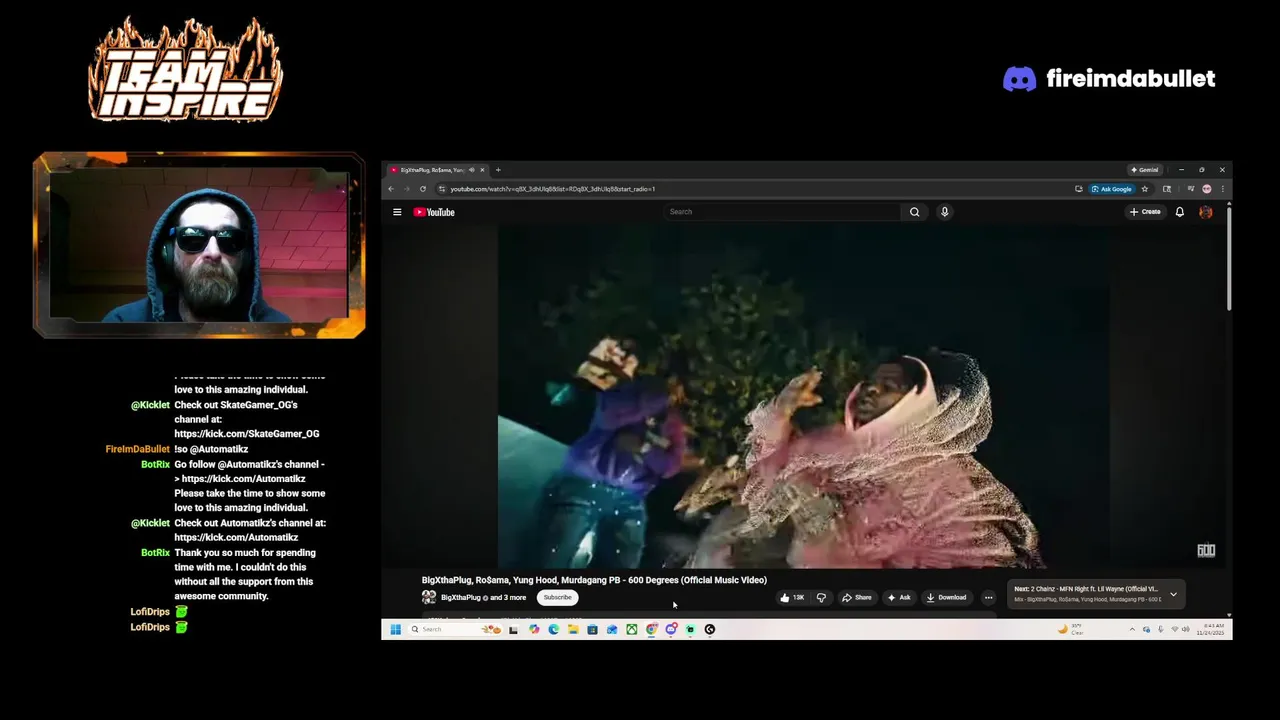Open the YouTube hamburger guide menu

[397, 212]
